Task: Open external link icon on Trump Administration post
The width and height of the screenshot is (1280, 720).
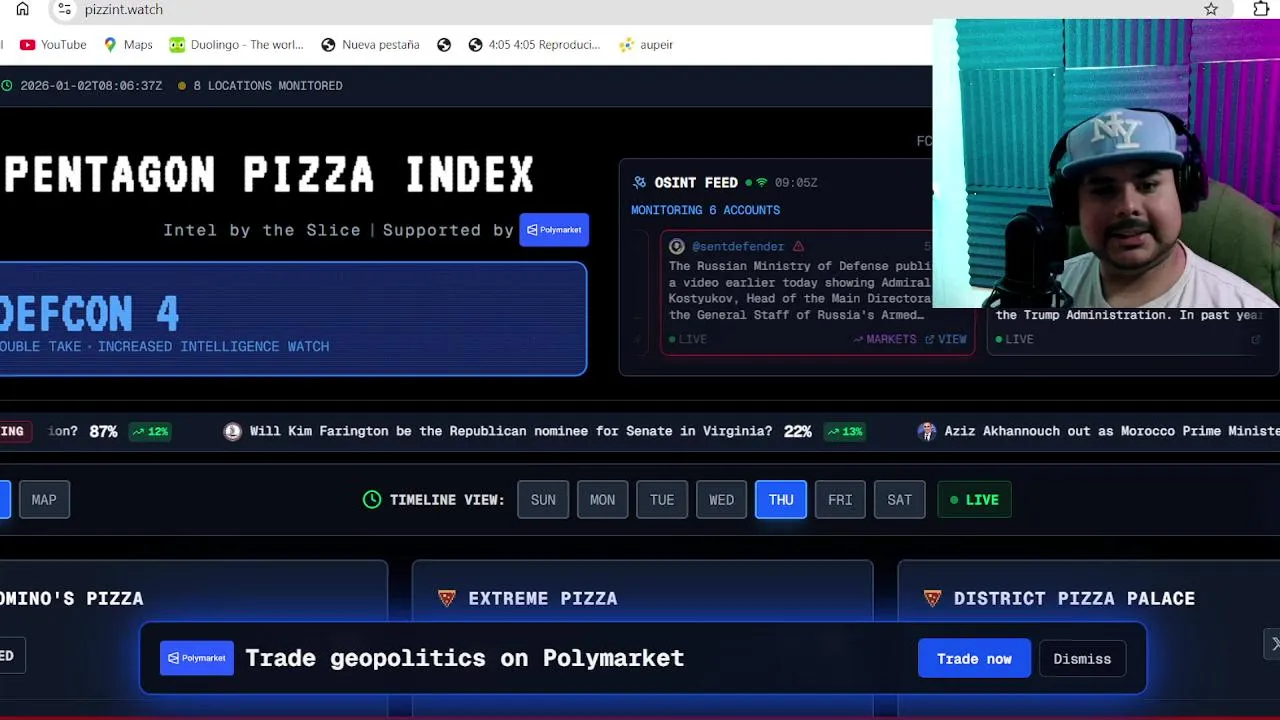Action: pyautogui.click(x=1256, y=339)
